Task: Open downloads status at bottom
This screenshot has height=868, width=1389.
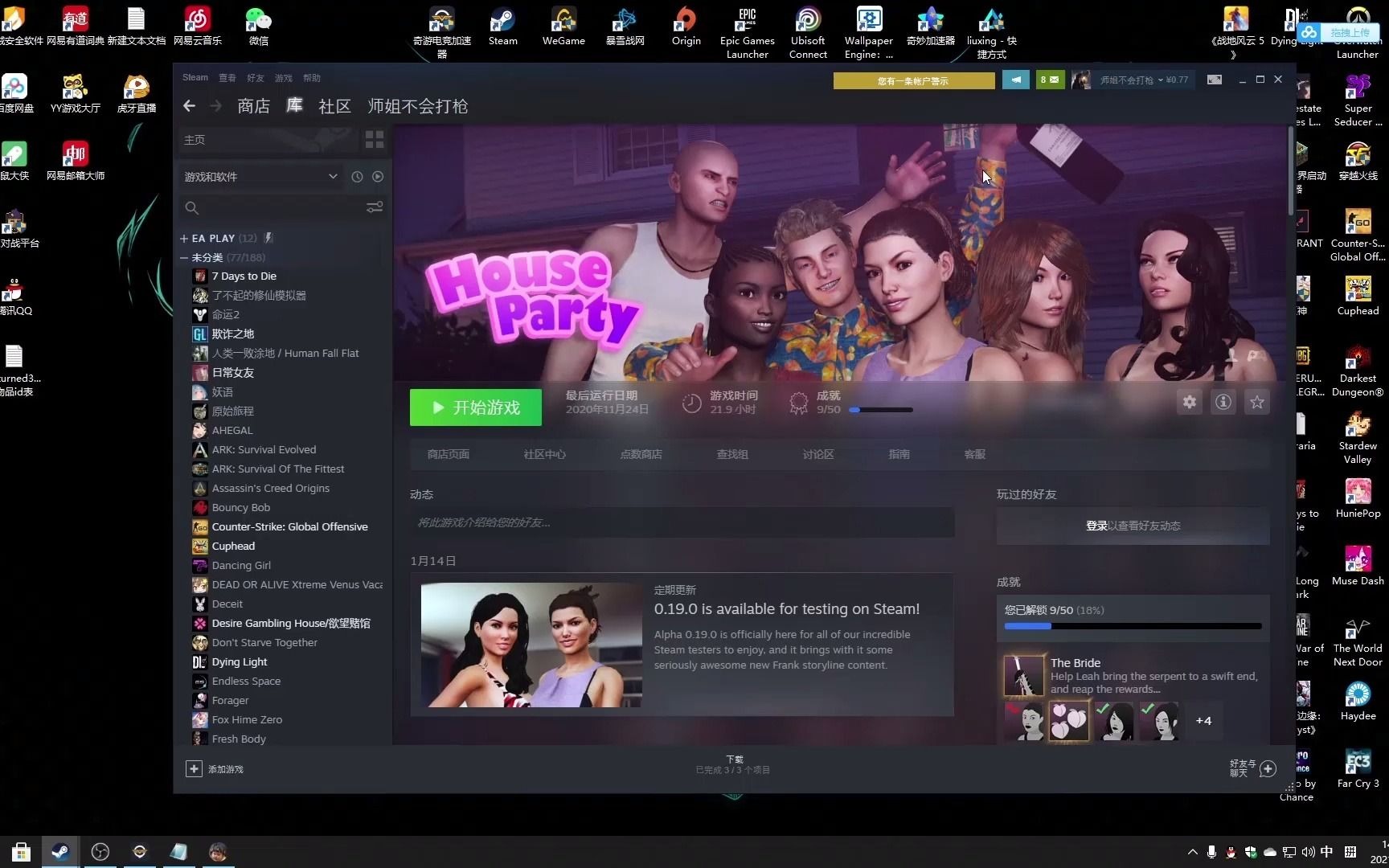Action: [x=733, y=764]
